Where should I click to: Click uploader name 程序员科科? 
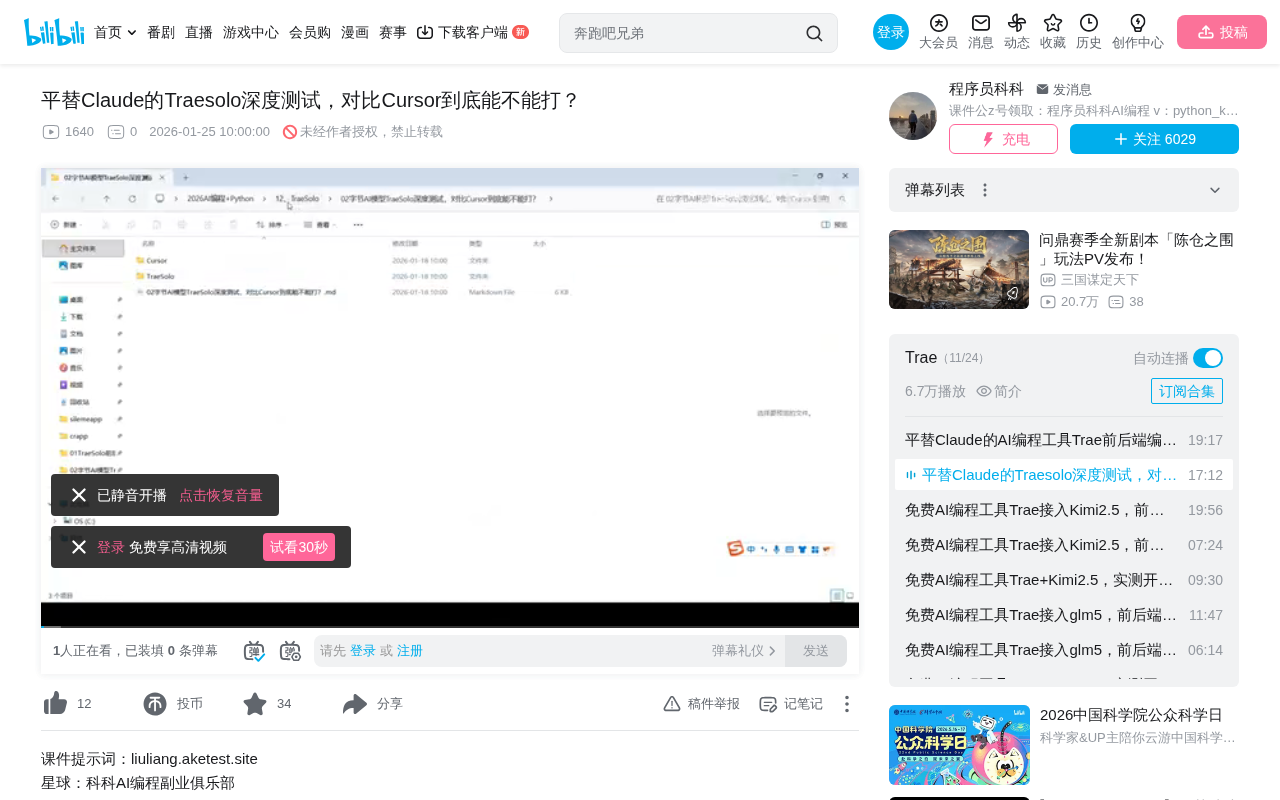(x=986, y=89)
